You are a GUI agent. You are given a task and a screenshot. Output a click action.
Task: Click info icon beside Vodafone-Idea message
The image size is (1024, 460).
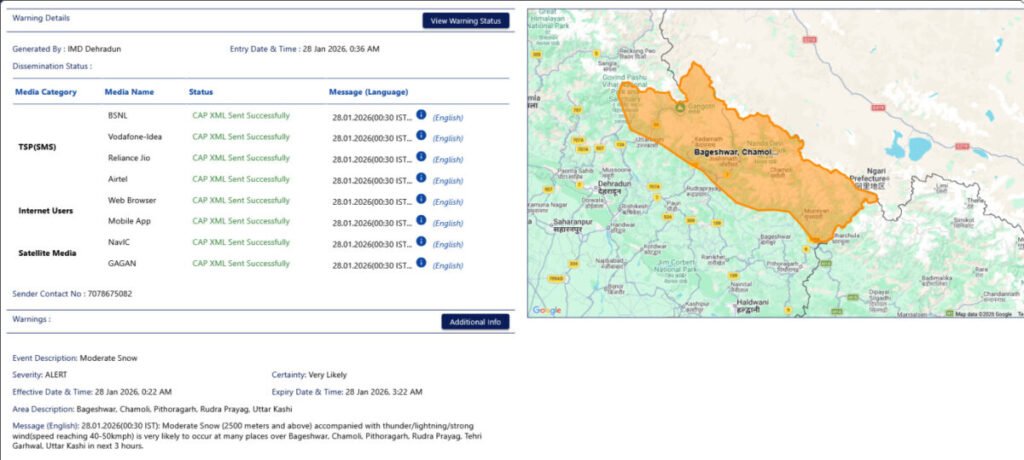pyautogui.click(x=421, y=136)
